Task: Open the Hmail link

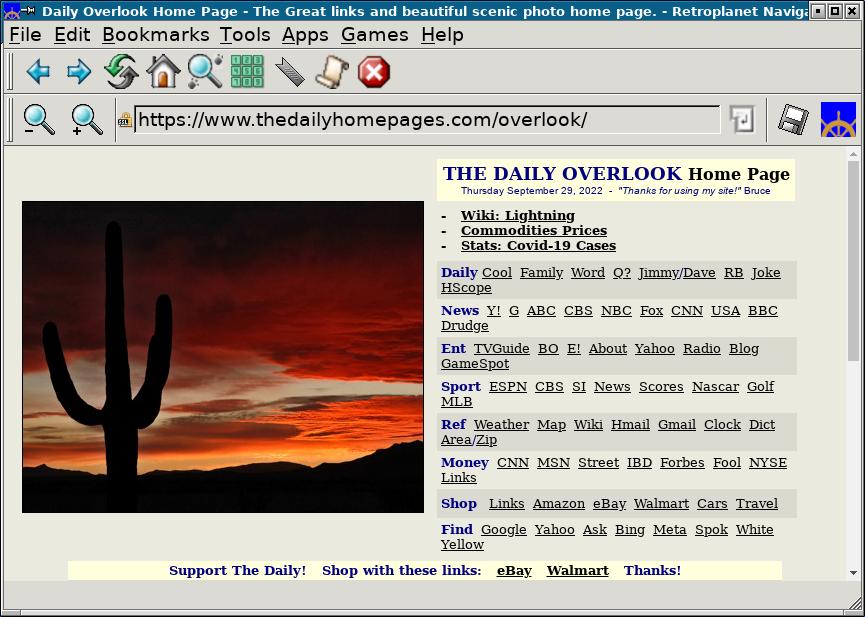Action: pyautogui.click(x=630, y=425)
